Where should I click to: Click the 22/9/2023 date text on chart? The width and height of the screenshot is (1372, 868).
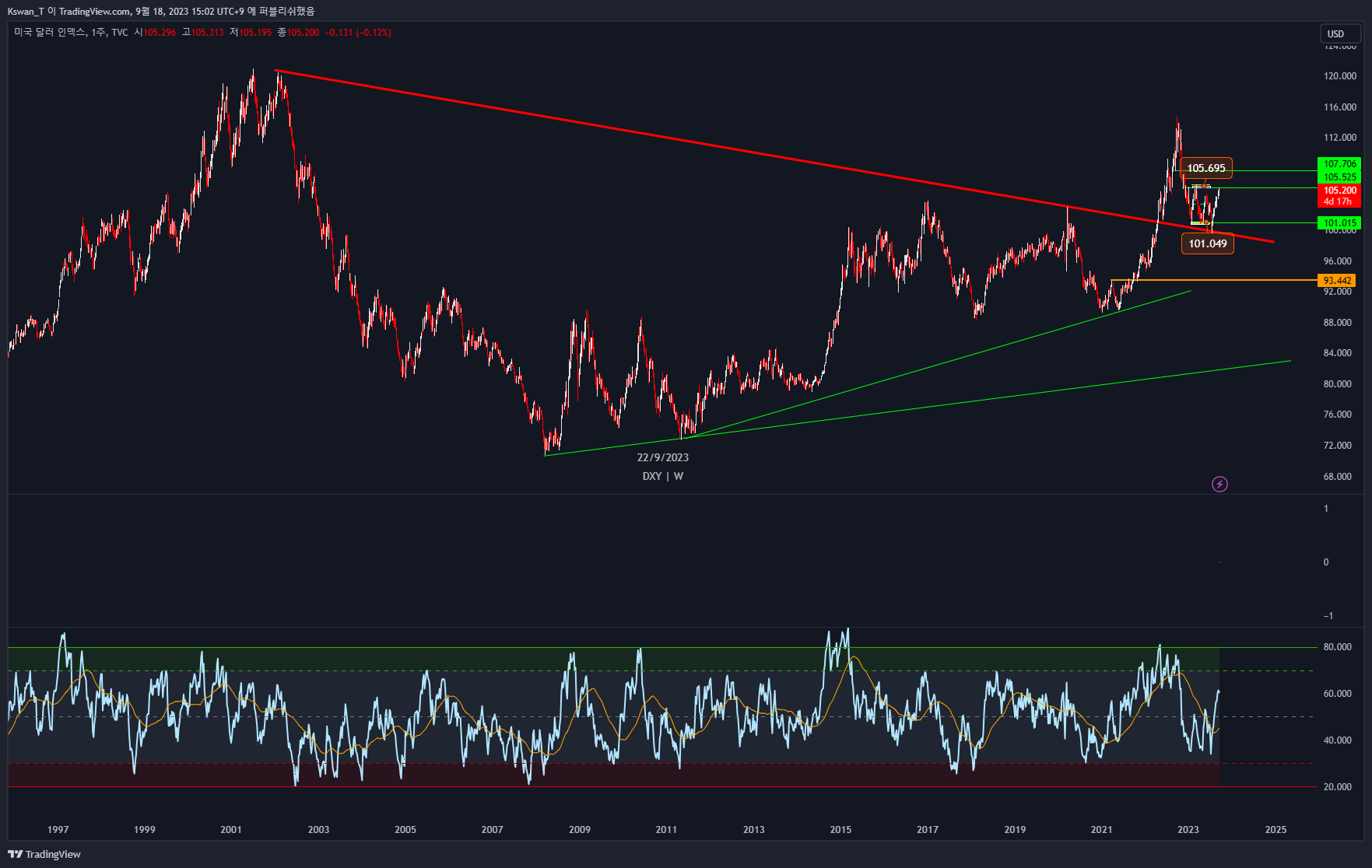pos(663,457)
